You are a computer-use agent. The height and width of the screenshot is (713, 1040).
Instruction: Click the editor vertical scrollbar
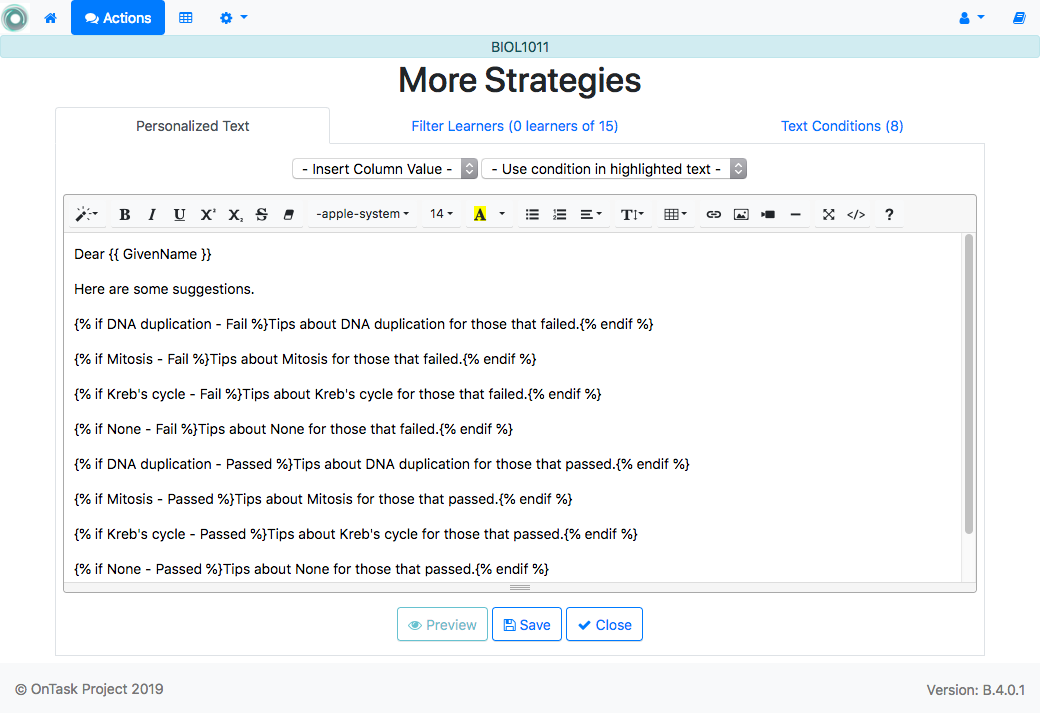click(969, 385)
